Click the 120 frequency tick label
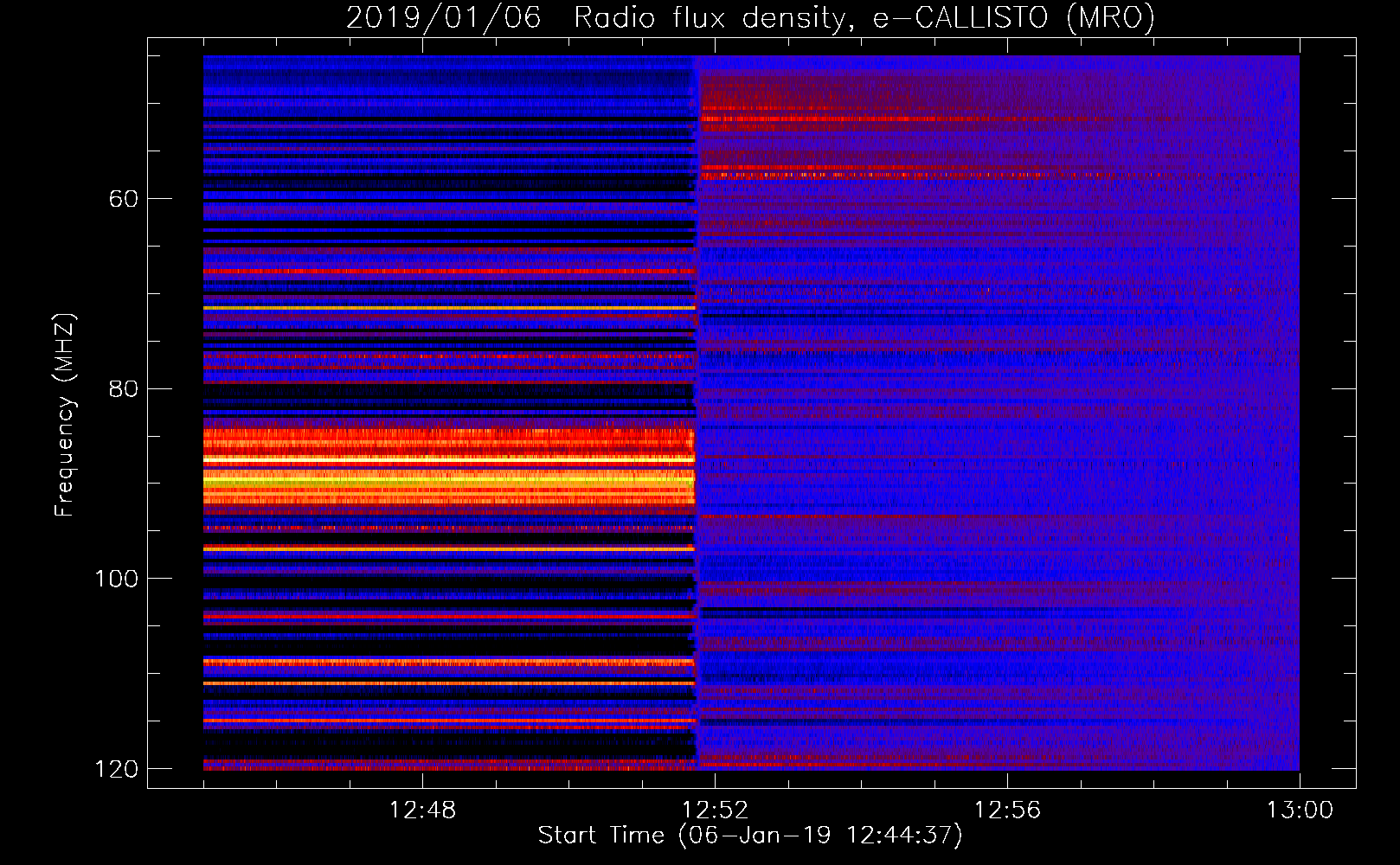This screenshot has width=1400, height=865. [116, 769]
